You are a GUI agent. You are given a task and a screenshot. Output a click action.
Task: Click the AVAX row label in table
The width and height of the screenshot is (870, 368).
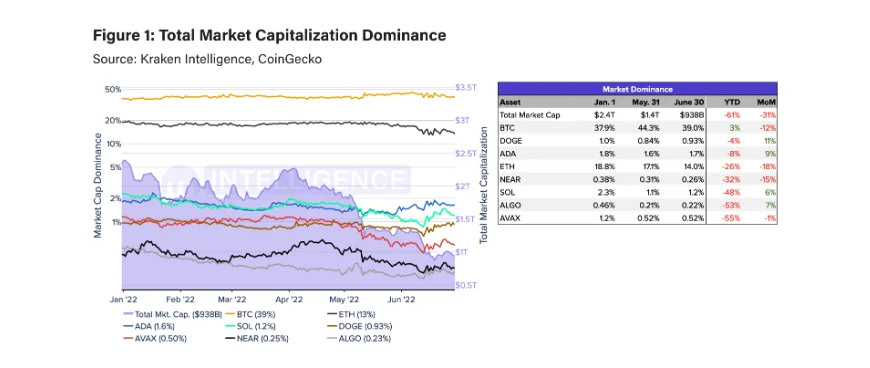point(508,218)
